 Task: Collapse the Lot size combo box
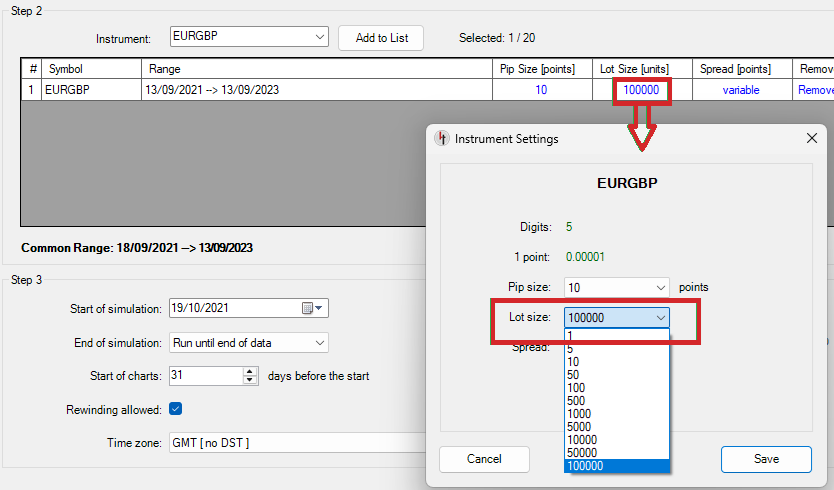pyautogui.click(x=660, y=317)
